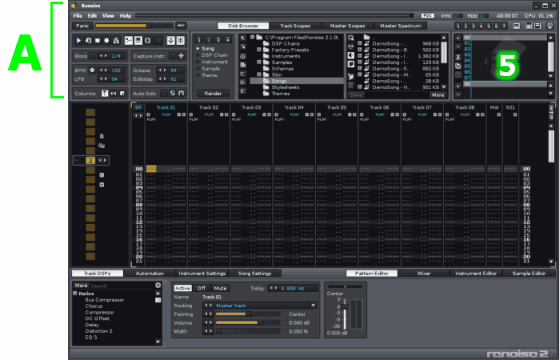
Task: Click the DSP Search input field
Action: pos(122,285)
